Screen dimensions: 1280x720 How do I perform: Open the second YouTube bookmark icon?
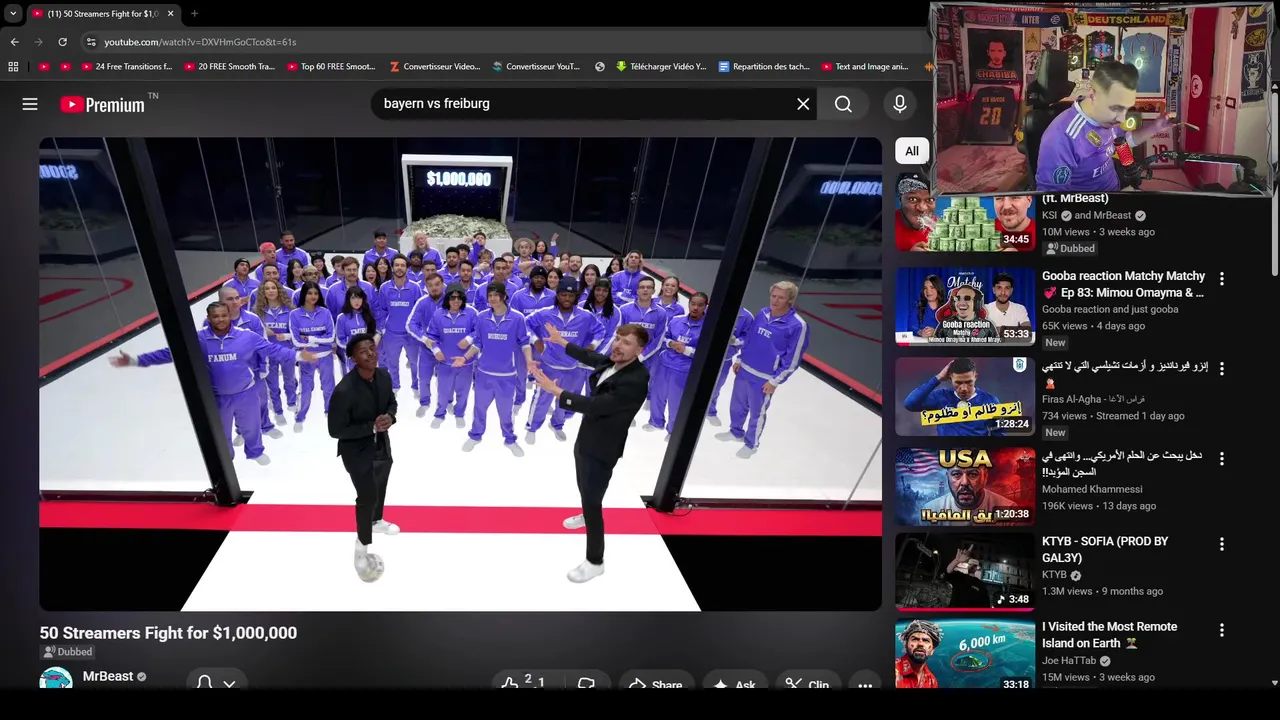coord(65,67)
